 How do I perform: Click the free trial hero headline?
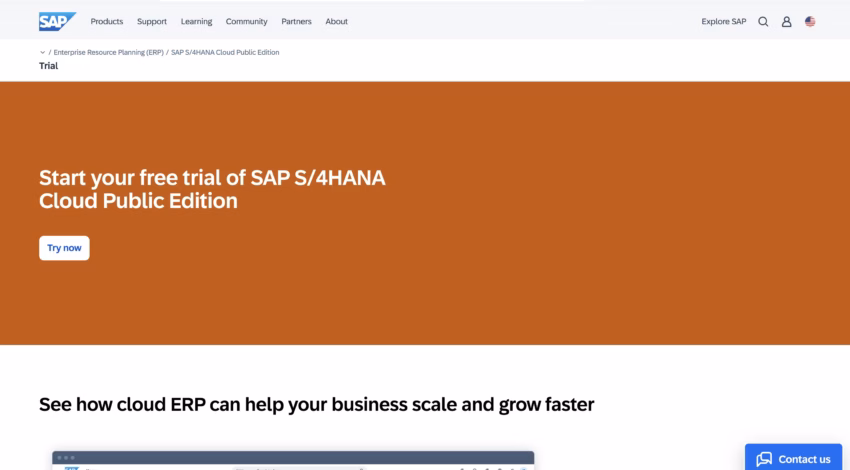pyautogui.click(x=212, y=189)
